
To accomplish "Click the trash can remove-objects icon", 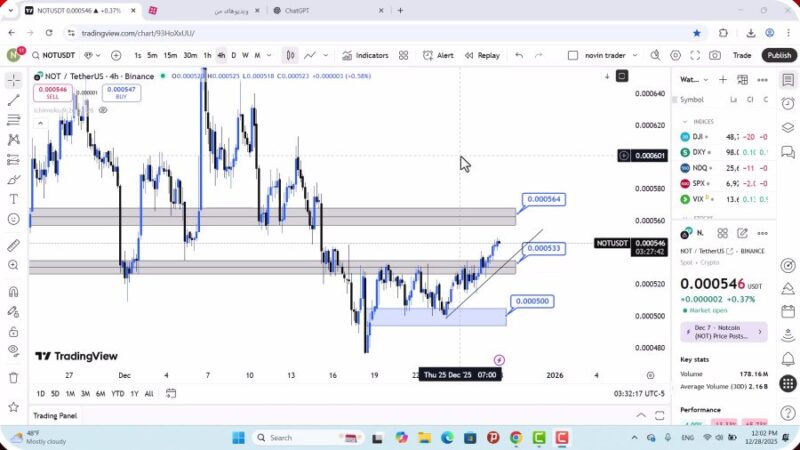I will pos(14,377).
